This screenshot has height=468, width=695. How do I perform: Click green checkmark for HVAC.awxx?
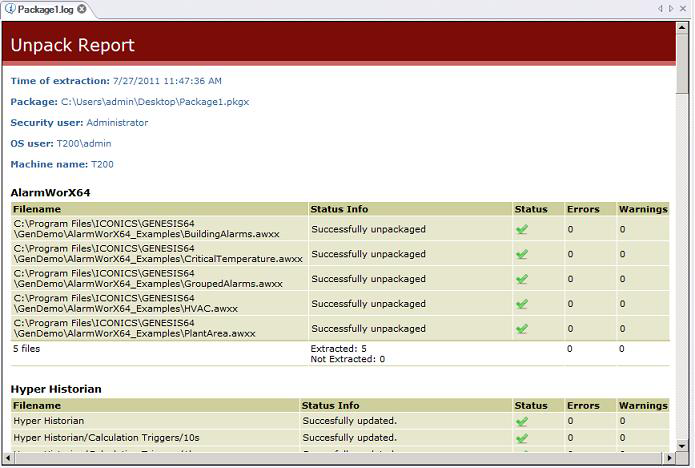tap(522, 304)
